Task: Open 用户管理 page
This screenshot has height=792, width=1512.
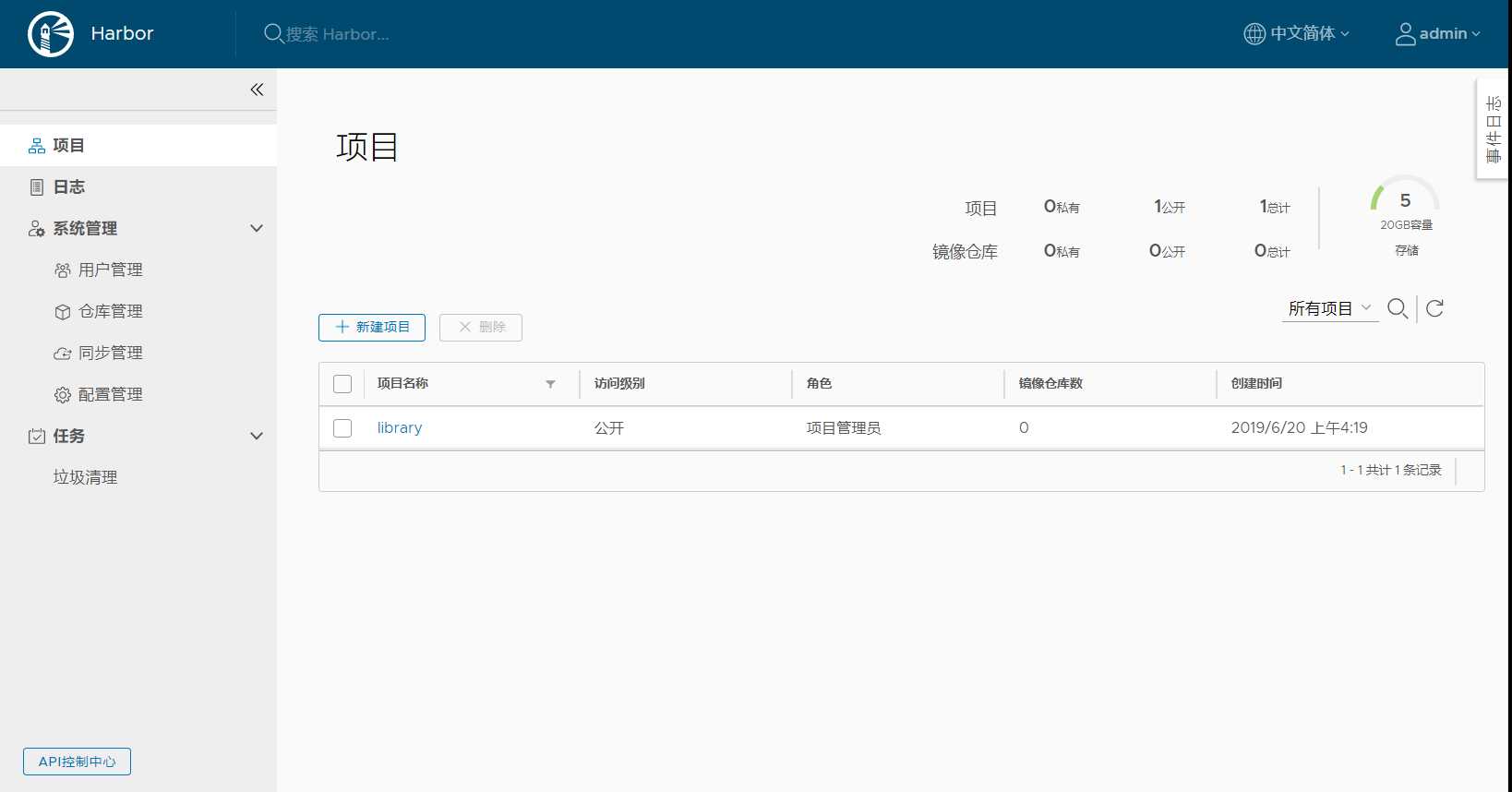Action: [x=110, y=270]
